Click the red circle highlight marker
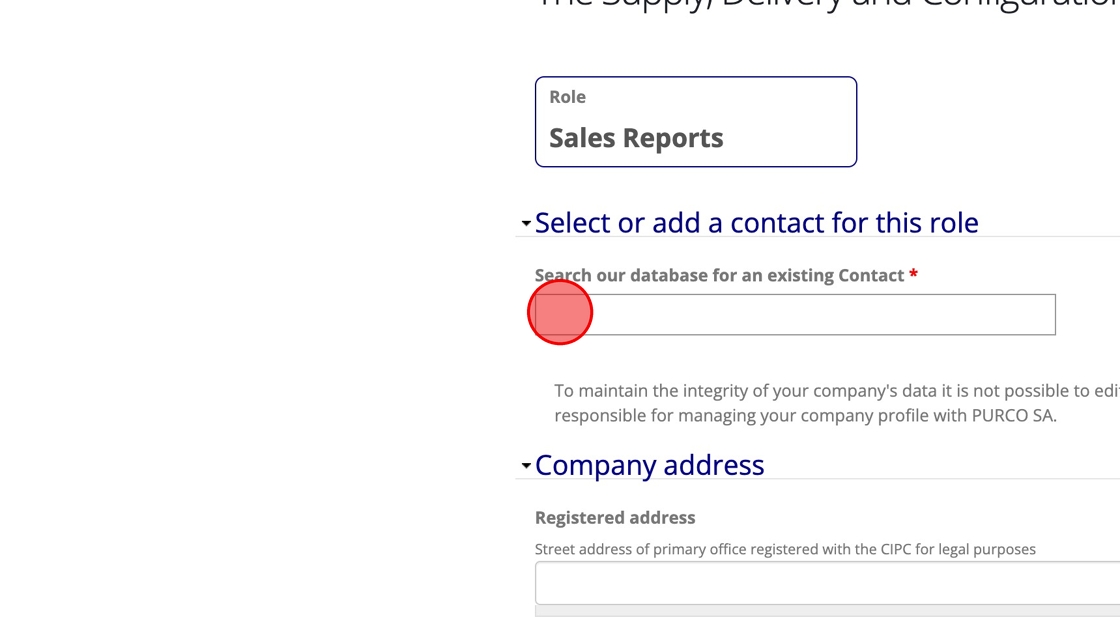 point(560,312)
